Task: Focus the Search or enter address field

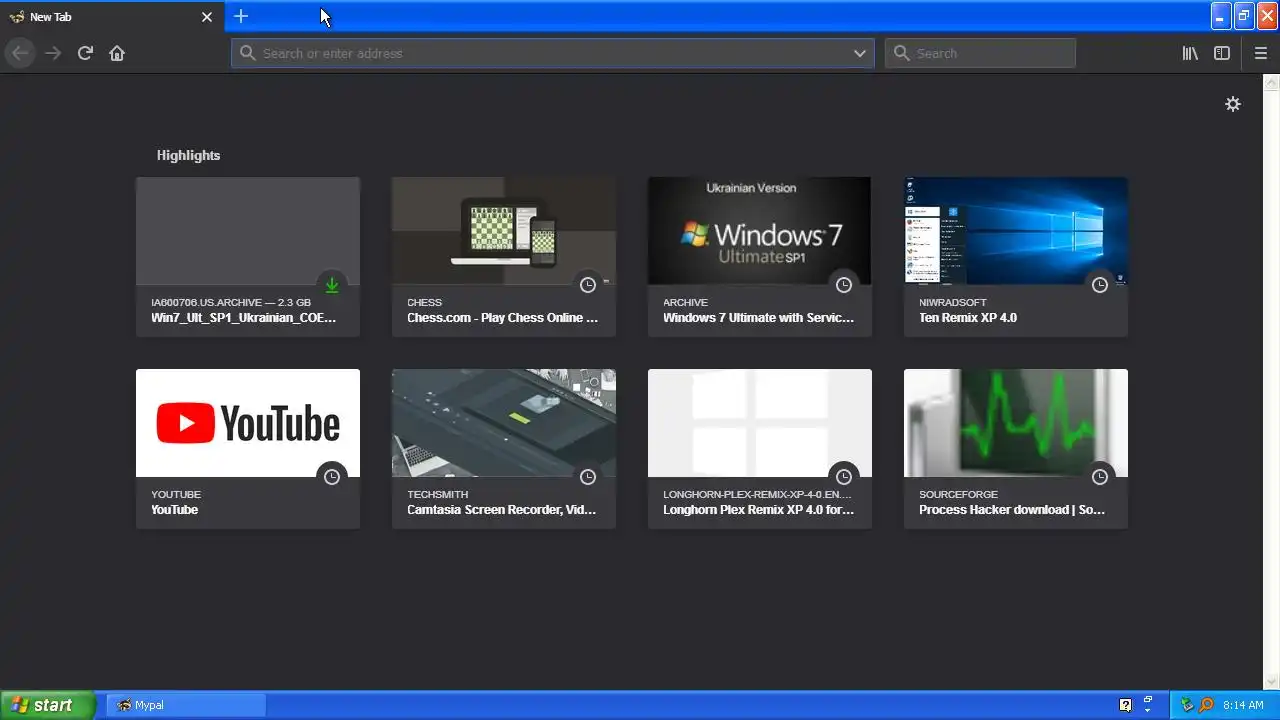Action: (553, 53)
